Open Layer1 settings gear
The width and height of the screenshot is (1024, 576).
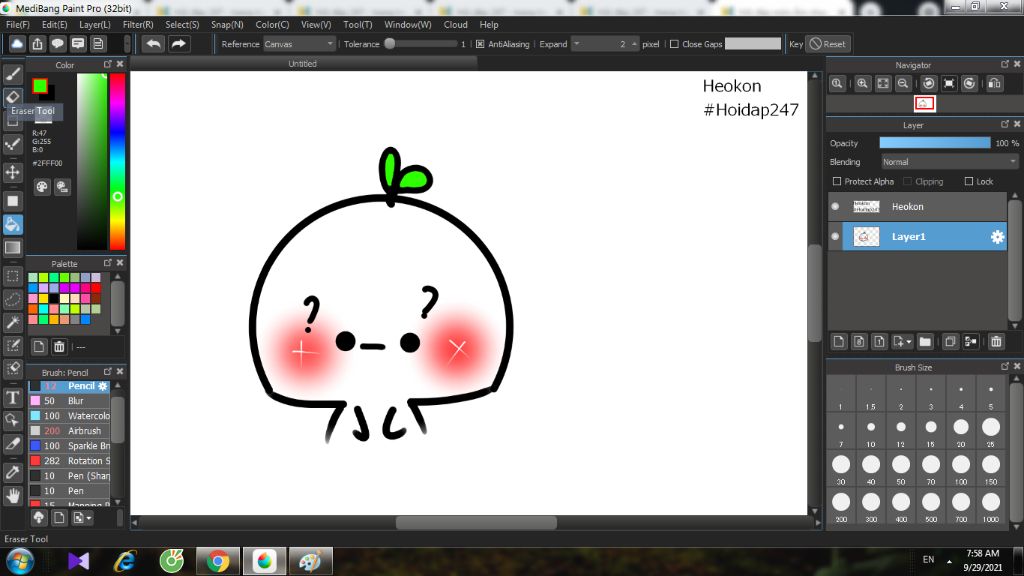click(x=997, y=237)
